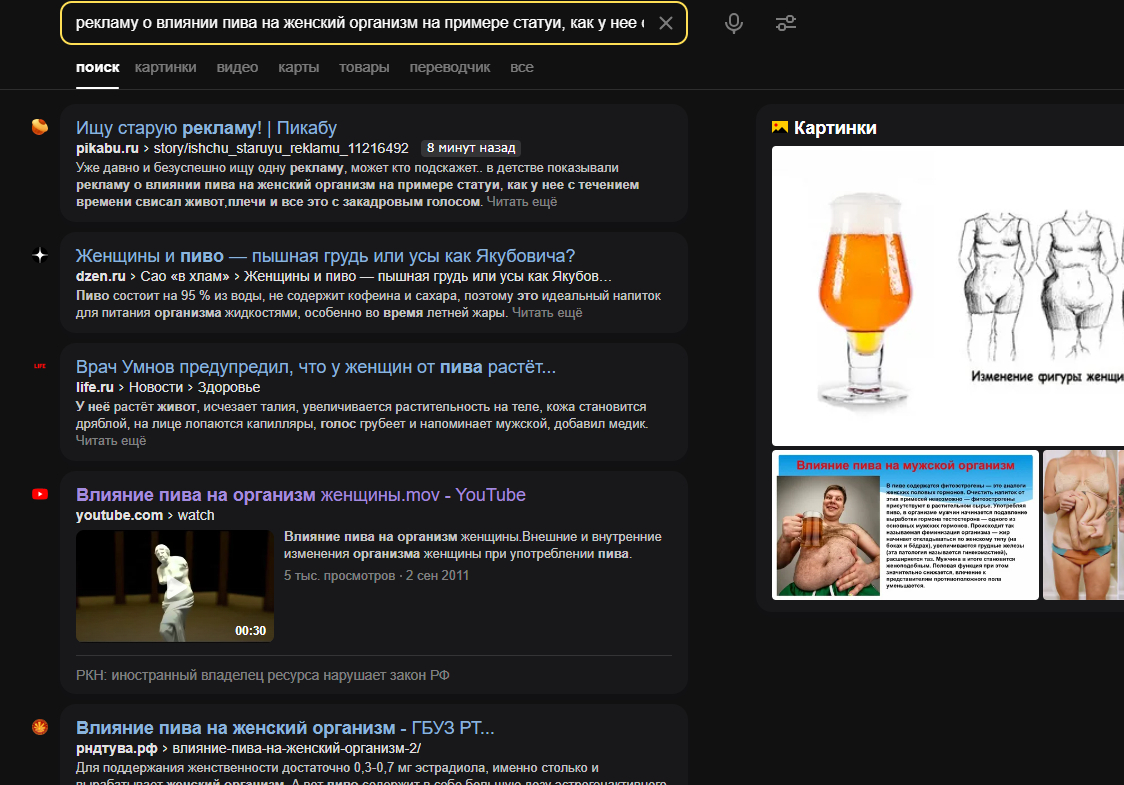This screenshot has height=785, width=1124.
Task: Click the 'watch' path after youtube.com
Action: pyautogui.click(x=196, y=515)
